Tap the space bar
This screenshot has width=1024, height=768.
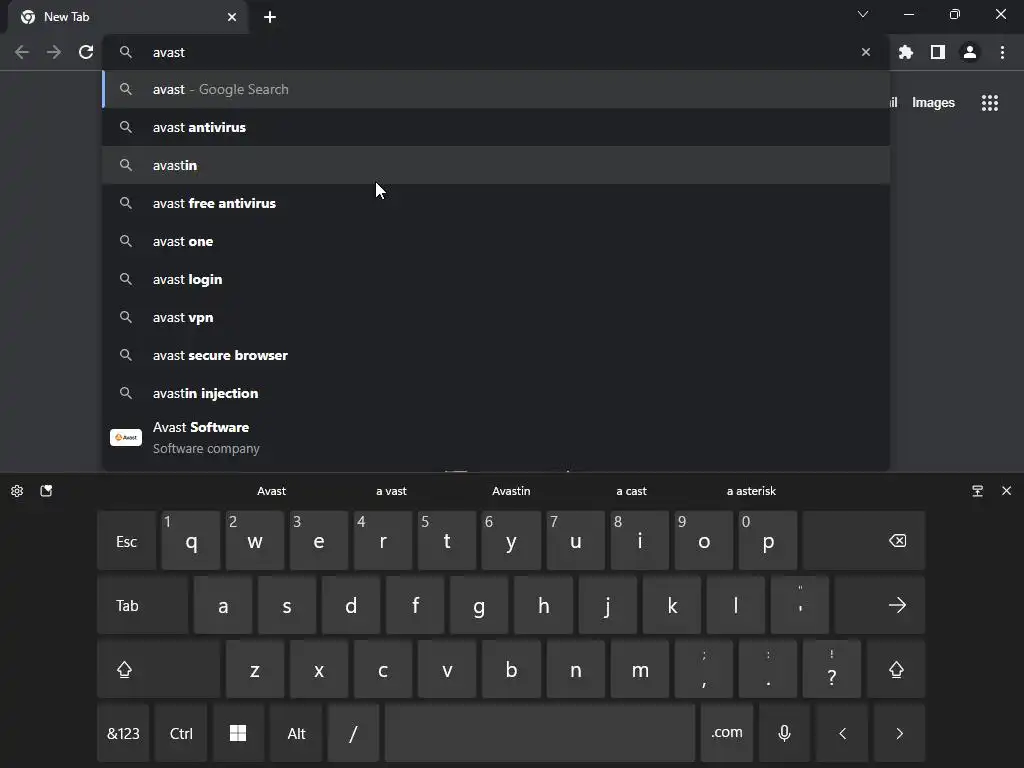pyautogui.click(x=540, y=733)
